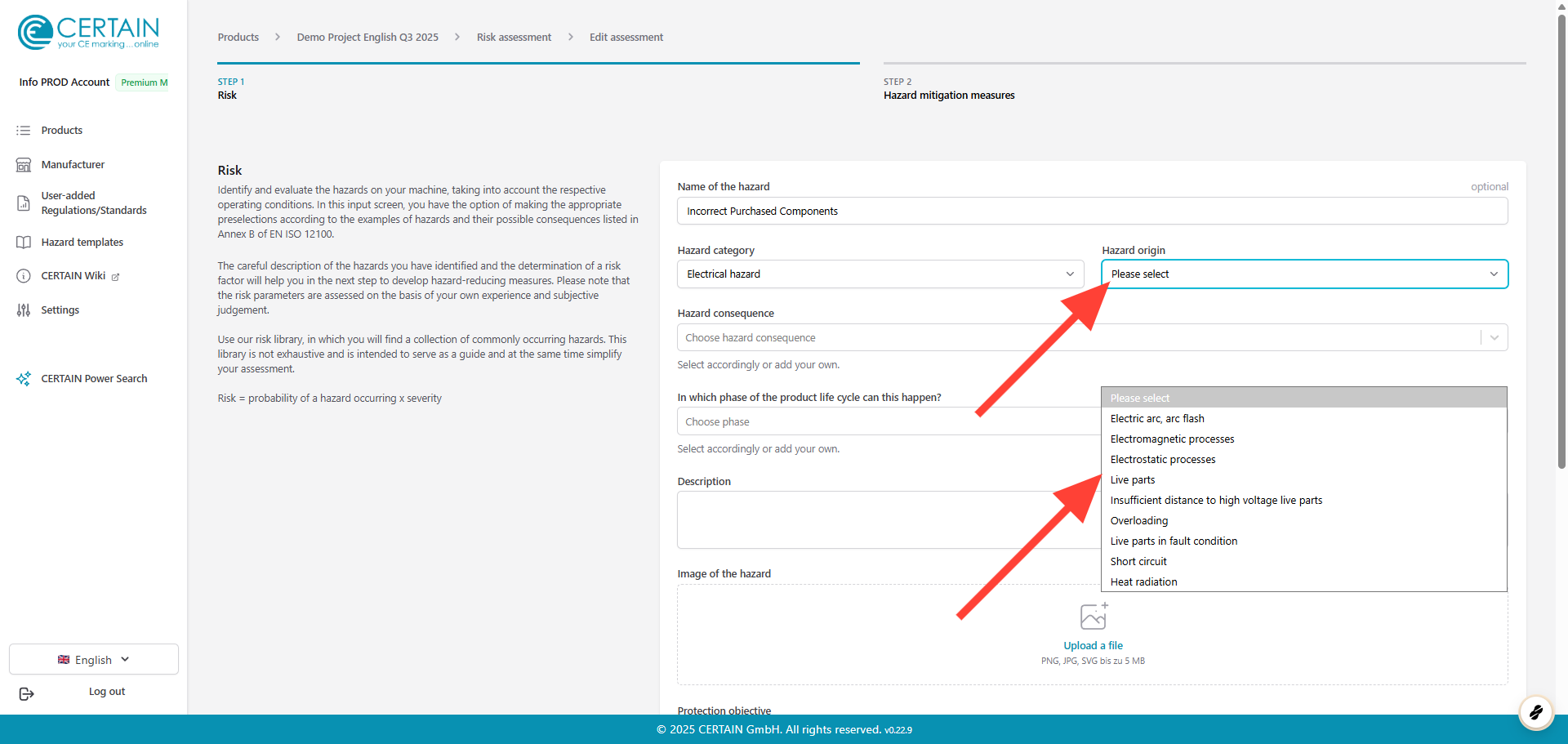Open the English language selector
This screenshot has height=744, width=1568.
point(94,660)
